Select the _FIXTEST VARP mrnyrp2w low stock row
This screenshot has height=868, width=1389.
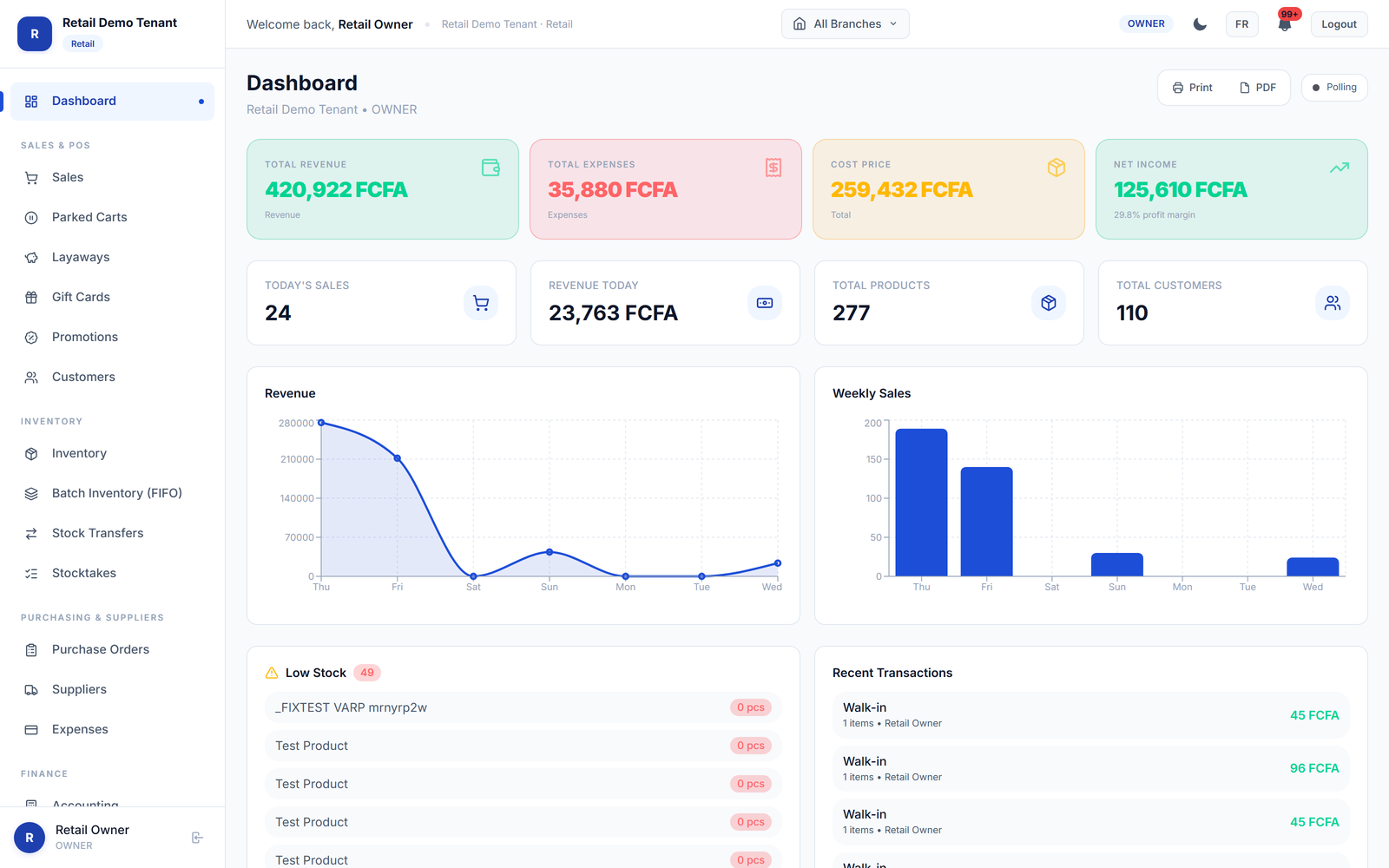[523, 707]
